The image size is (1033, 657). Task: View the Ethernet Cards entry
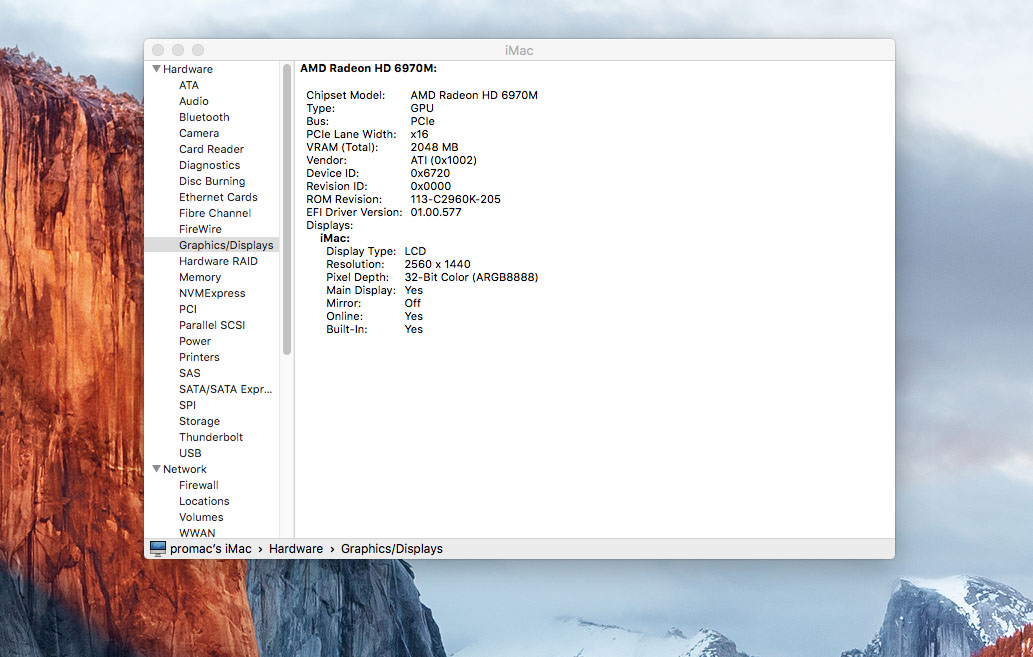point(218,197)
